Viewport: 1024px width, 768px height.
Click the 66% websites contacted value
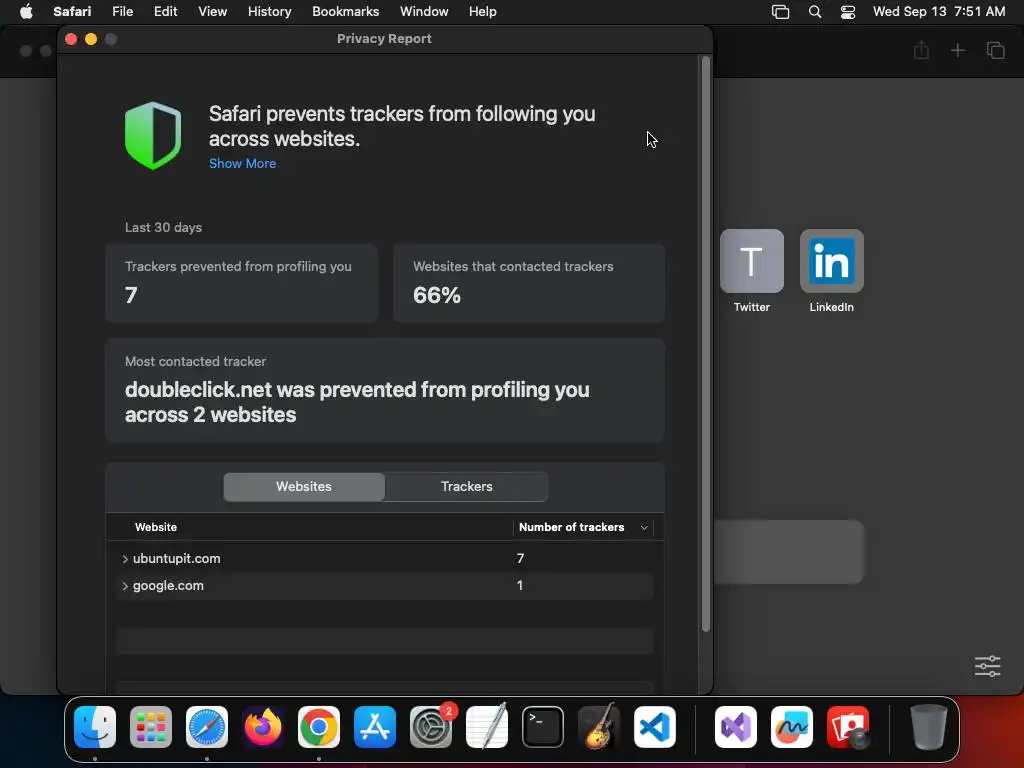(x=437, y=295)
